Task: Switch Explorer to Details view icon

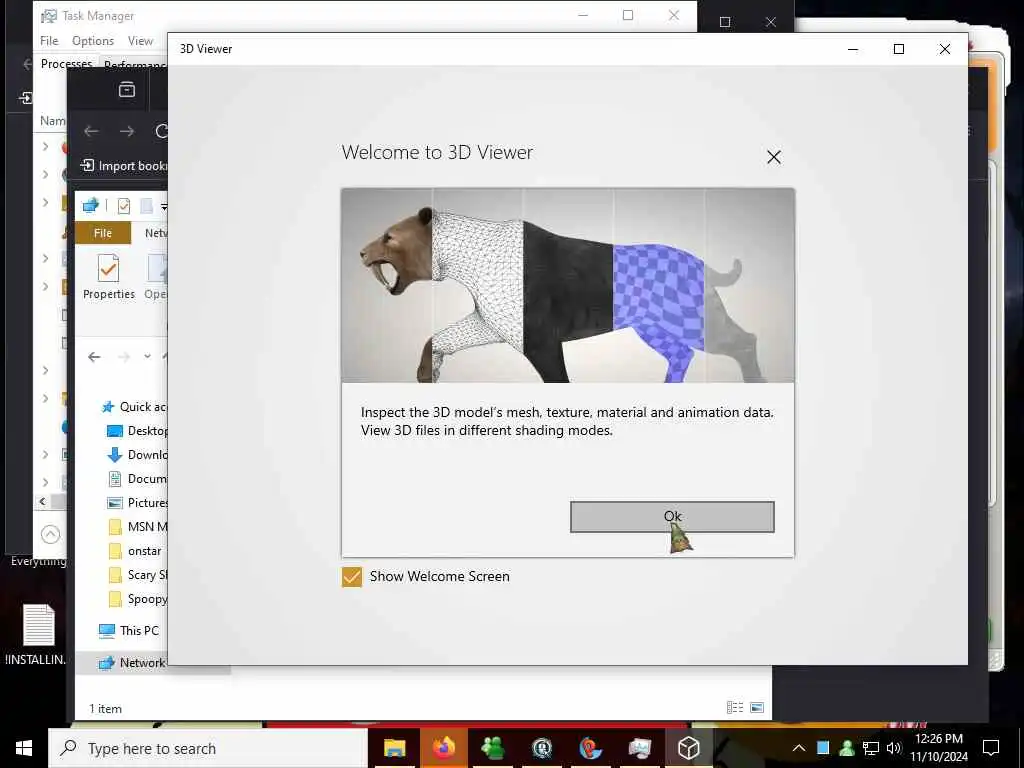Action: [x=735, y=707]
